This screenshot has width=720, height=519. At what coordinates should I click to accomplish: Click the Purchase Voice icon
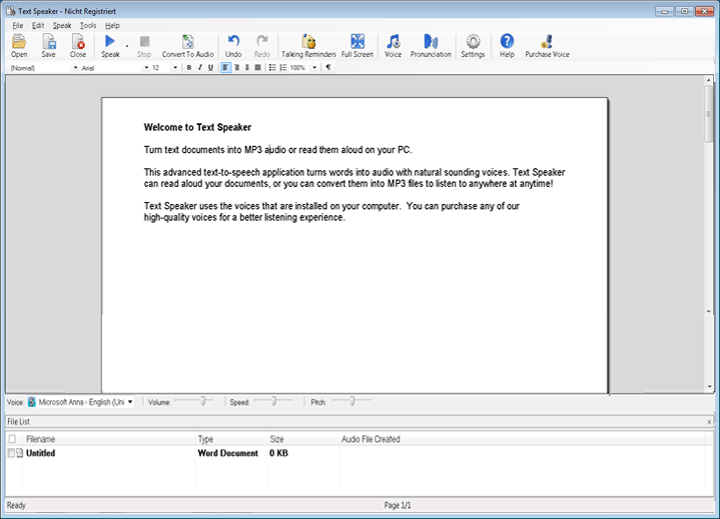pos(547,42)
